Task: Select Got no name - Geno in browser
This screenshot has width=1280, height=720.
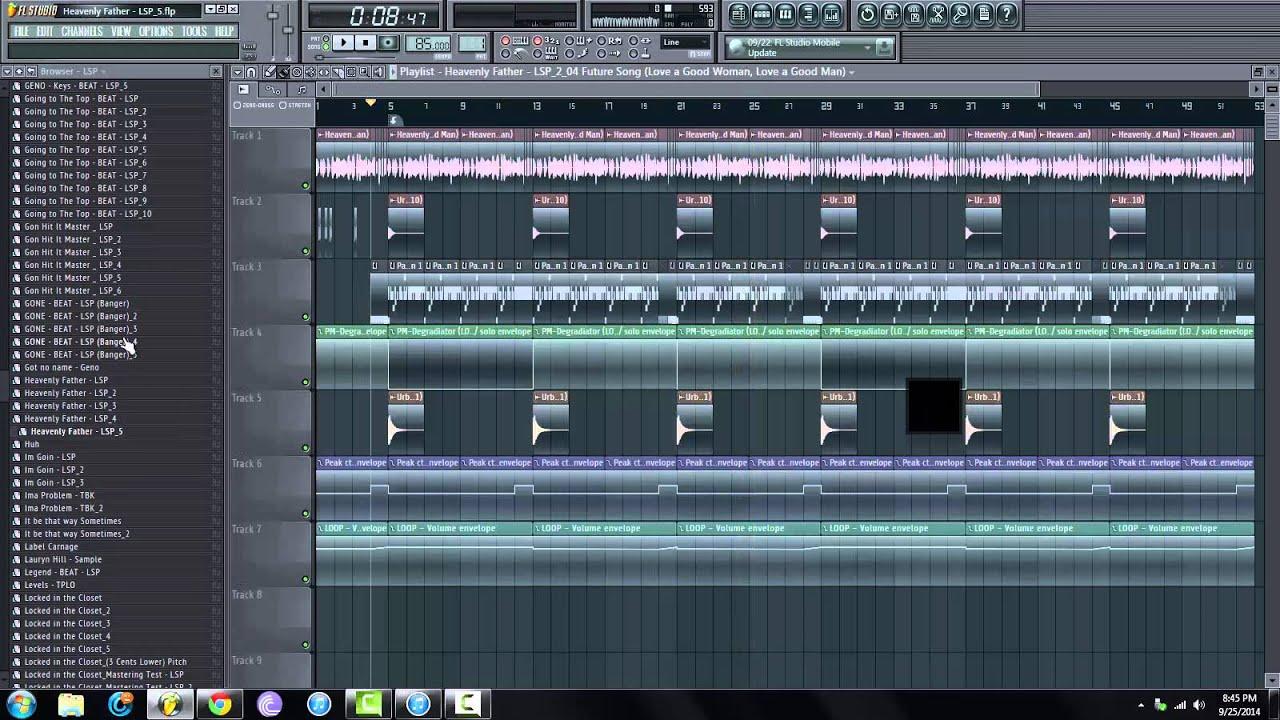Action: [x=61, y=367]
